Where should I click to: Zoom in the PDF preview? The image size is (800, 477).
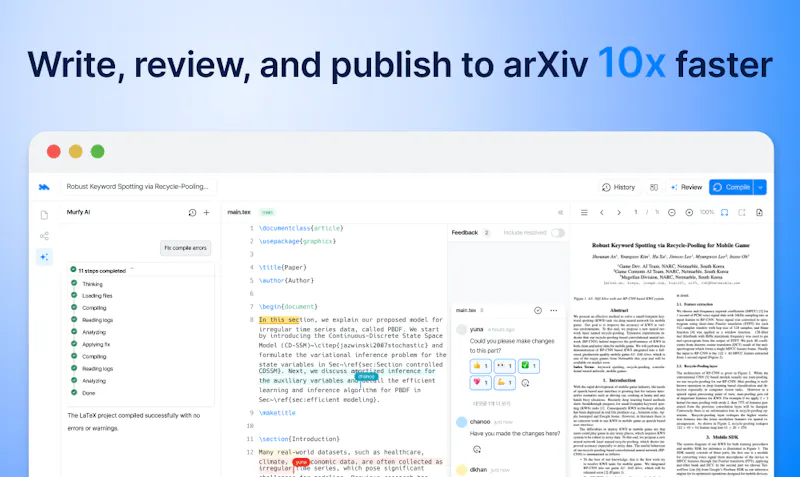pos(689,212)
